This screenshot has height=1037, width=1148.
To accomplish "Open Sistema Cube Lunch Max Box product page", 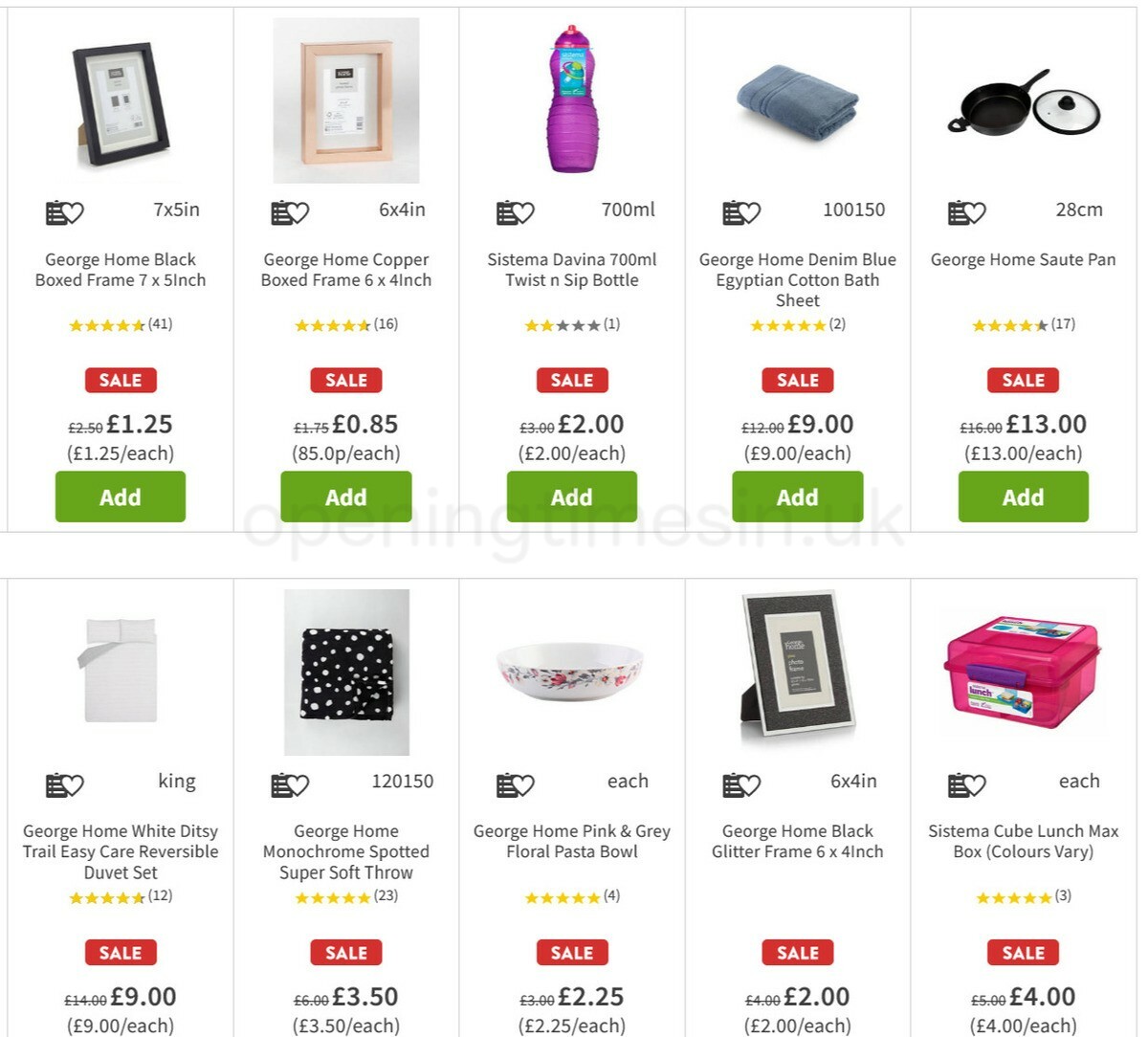I will (x=1023, y=842).
